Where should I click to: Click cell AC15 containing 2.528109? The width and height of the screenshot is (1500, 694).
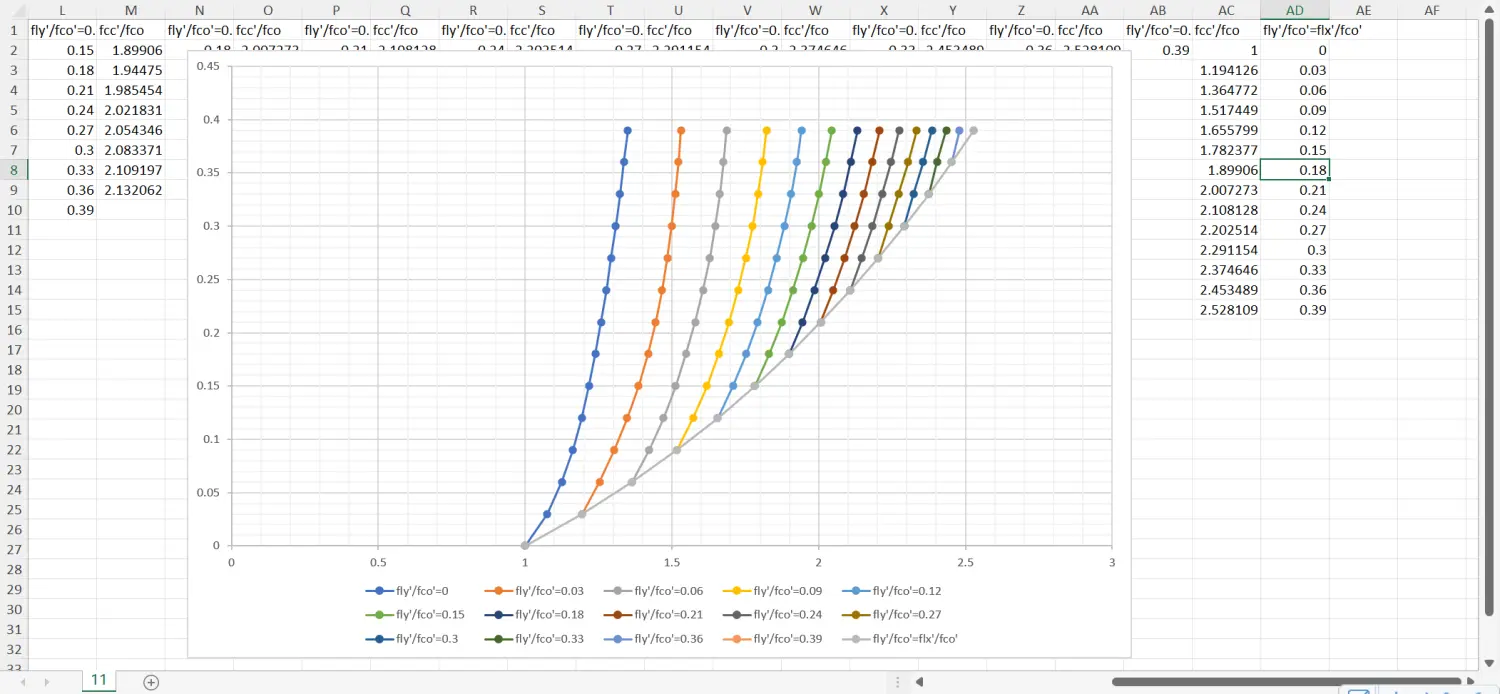(1227, 310)
